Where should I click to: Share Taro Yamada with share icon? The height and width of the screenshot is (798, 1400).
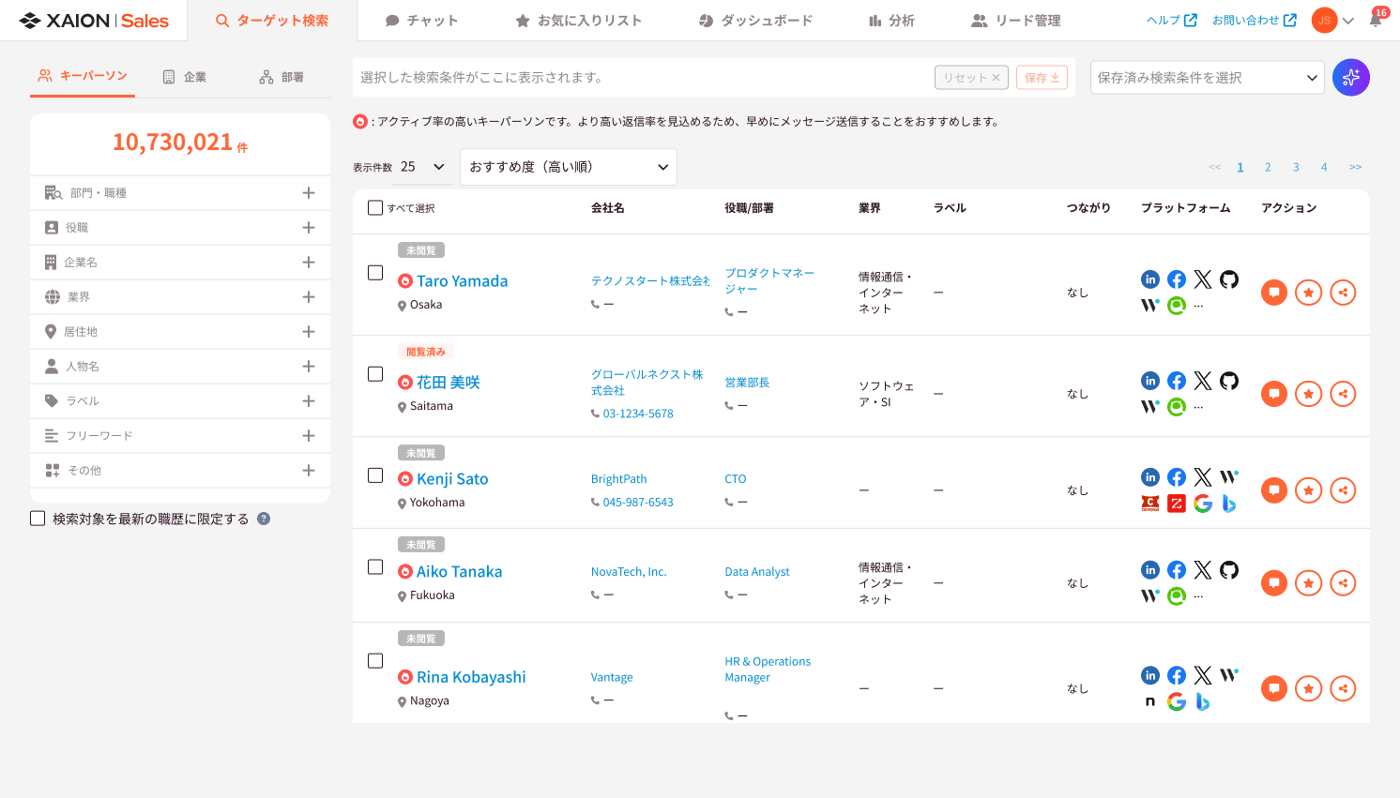(x=1343, y=292)
